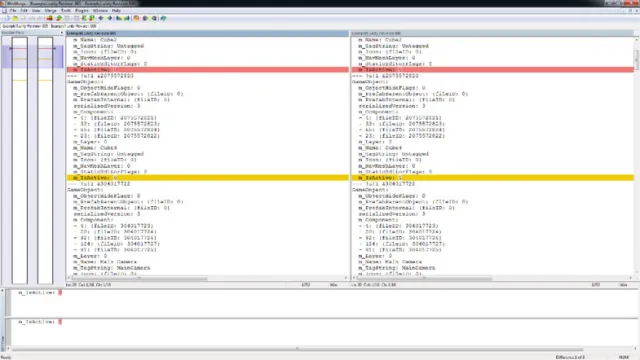Viewport: 640px width, 360px height.
Task: Click '- 23: {fileID: 2075572822}' in right pane
Action: pyautogui.click(x=402, y=136)
